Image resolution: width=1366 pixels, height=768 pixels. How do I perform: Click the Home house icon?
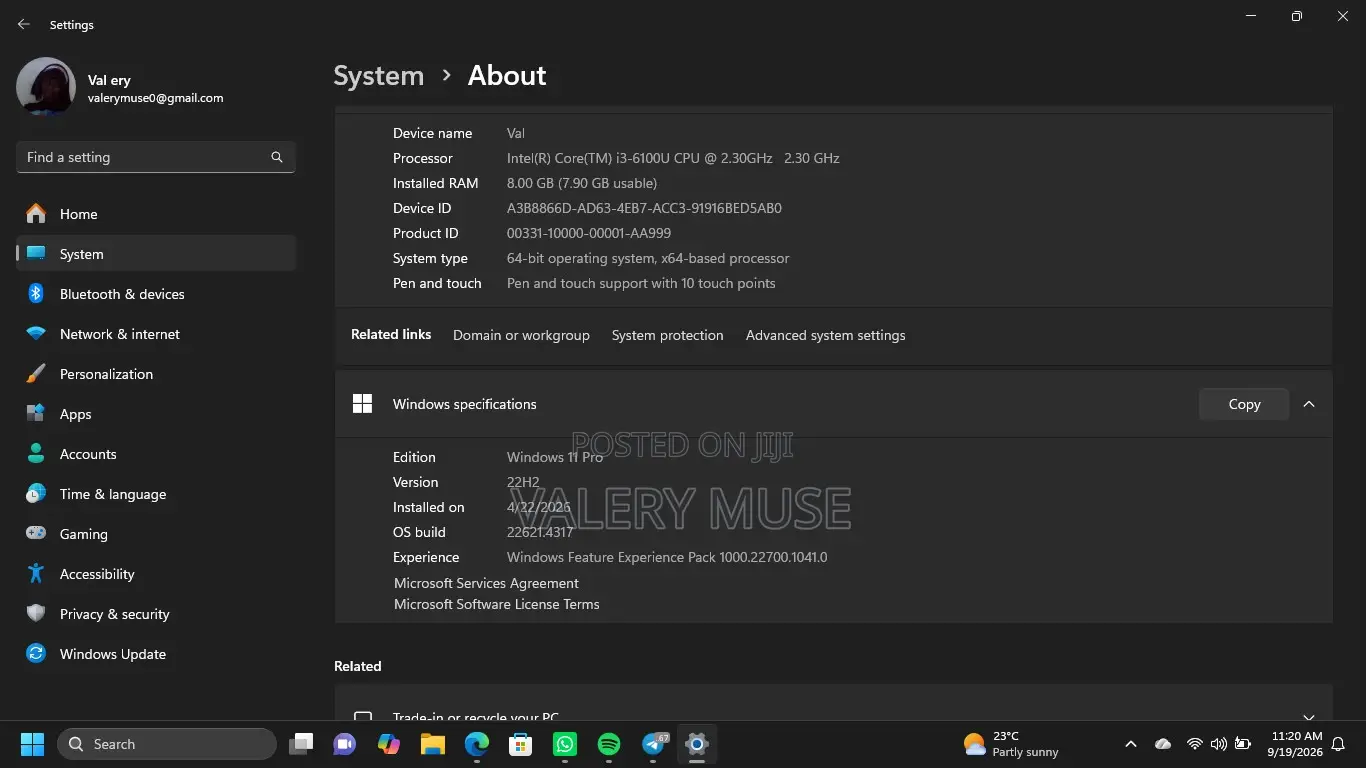36,213
